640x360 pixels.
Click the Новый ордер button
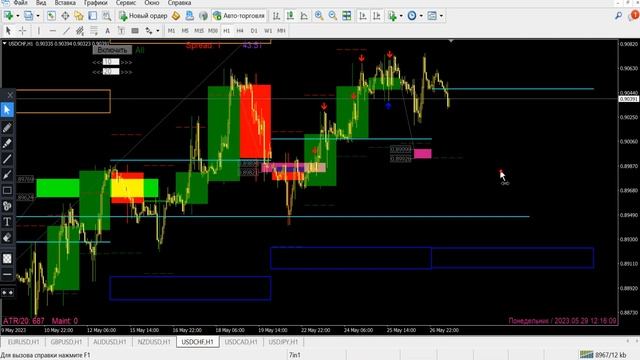pyautogui.click(x=143, y=16)
